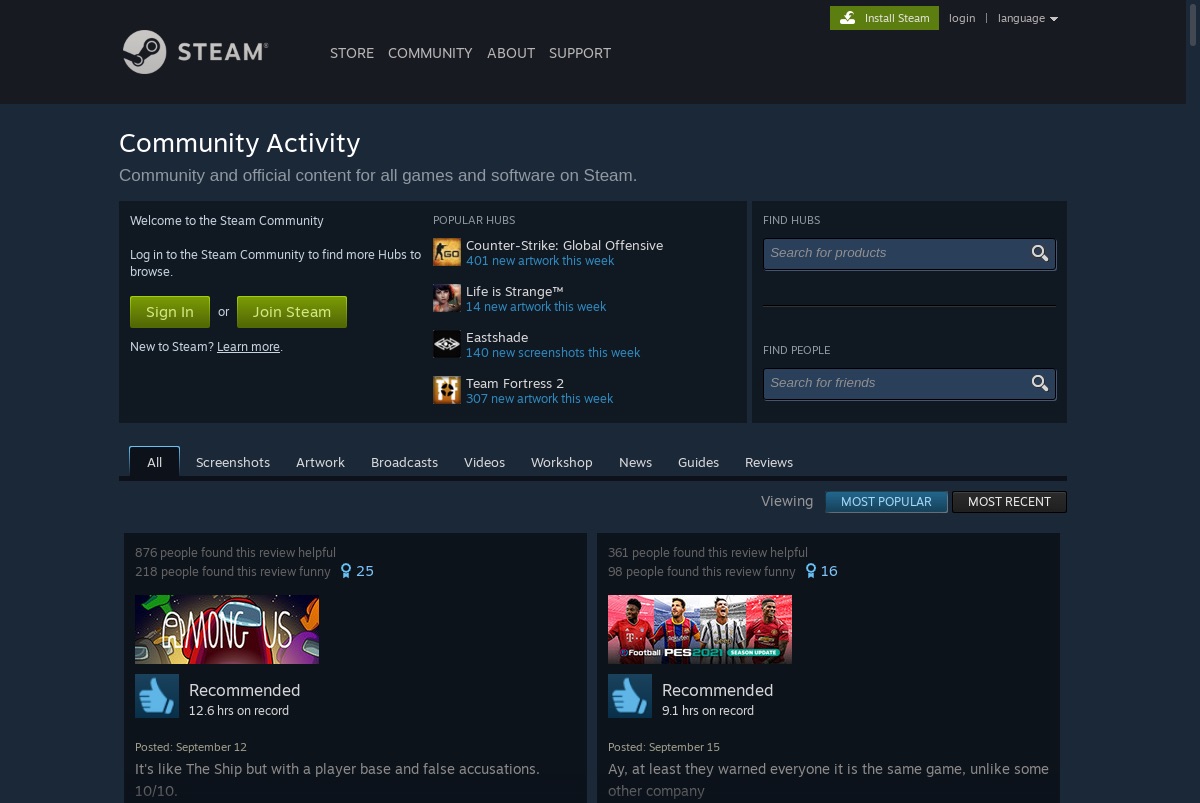Switch to the Guides tab
The width and height of the screenshot is (1200, 803).
click(x=698, y=462)
